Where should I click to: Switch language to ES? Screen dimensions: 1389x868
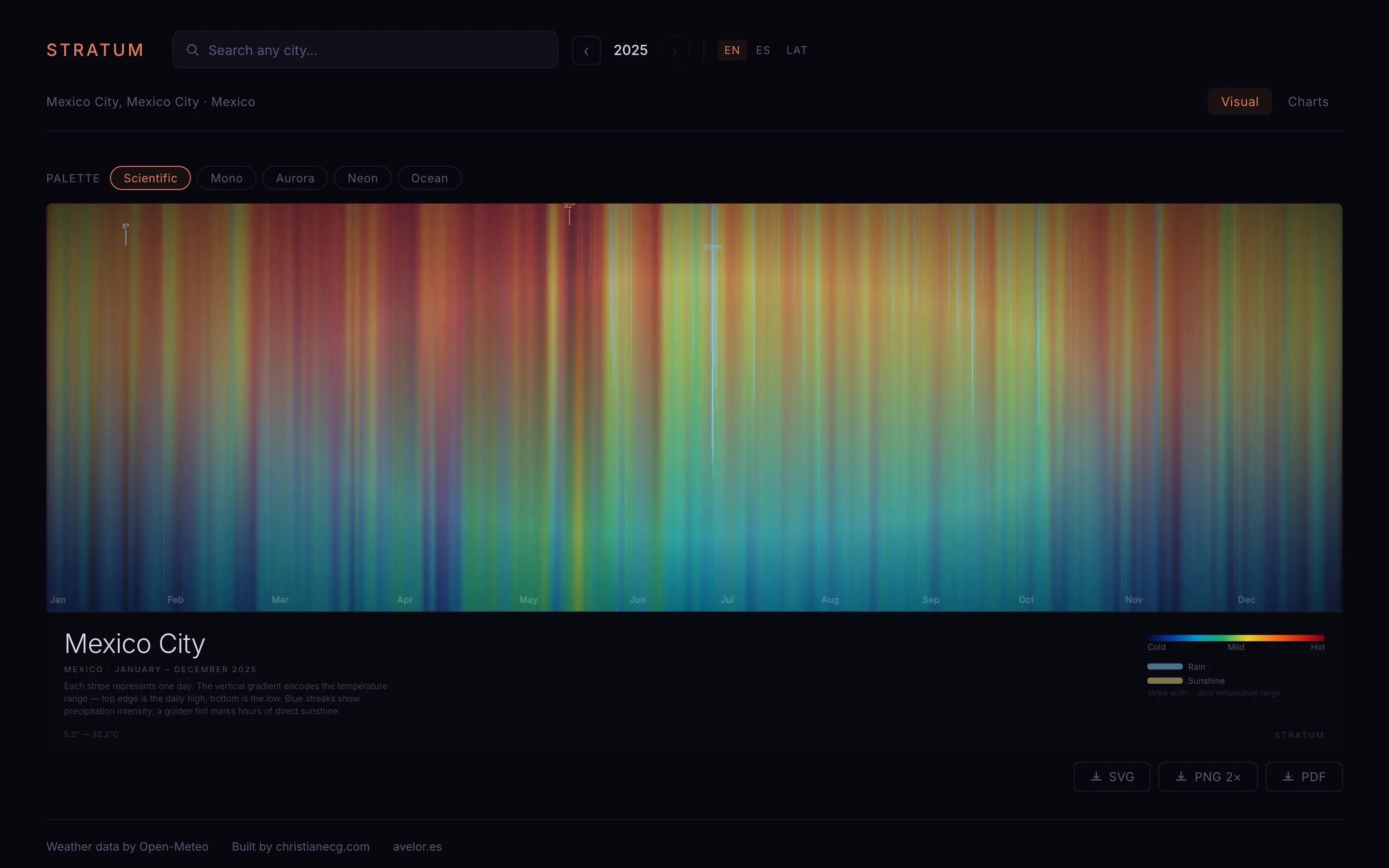click(x=763, y=50)
